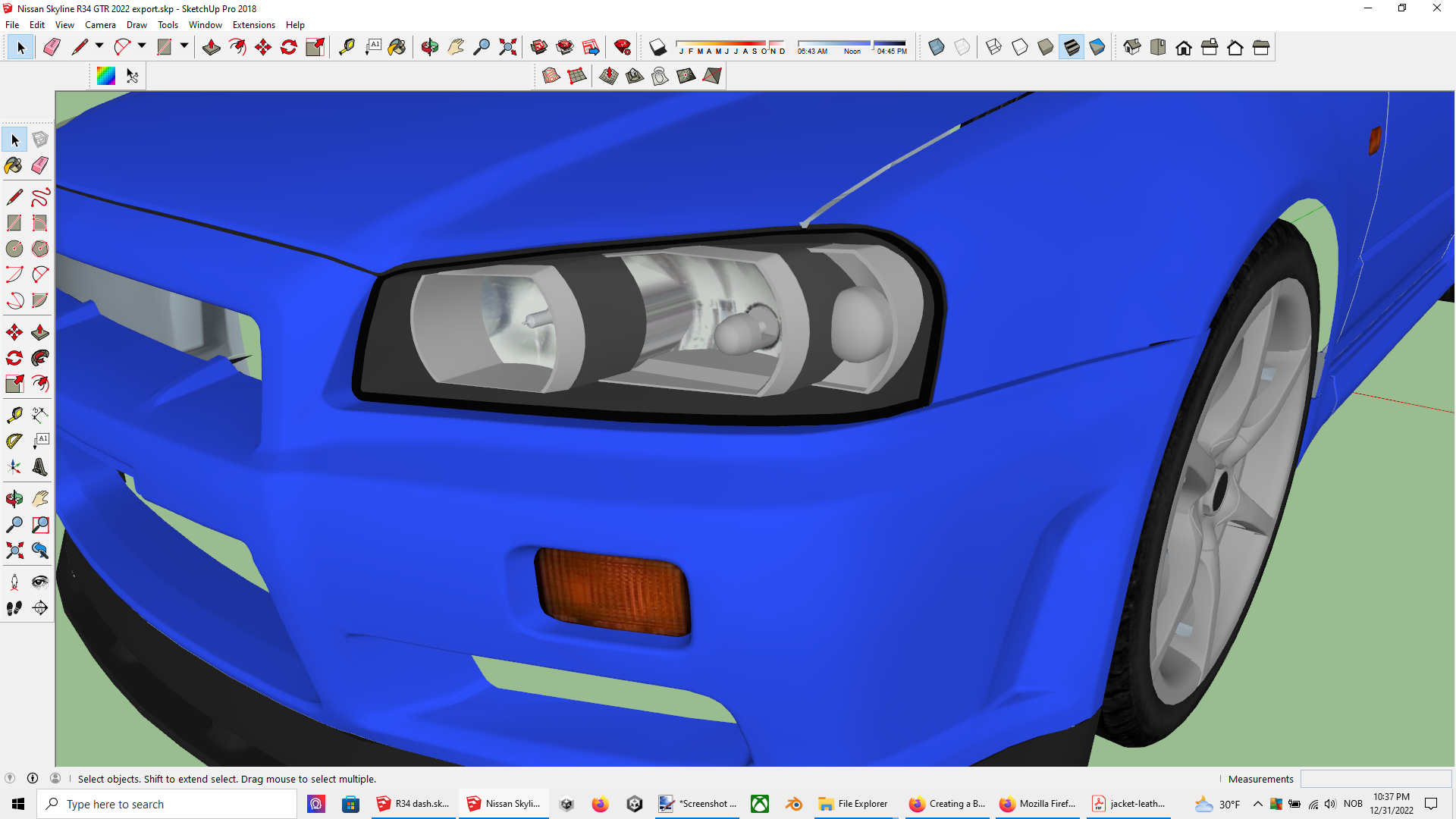Open the 3D Warehouse
The image size is (1456, 819).
[x=539, y=47]
